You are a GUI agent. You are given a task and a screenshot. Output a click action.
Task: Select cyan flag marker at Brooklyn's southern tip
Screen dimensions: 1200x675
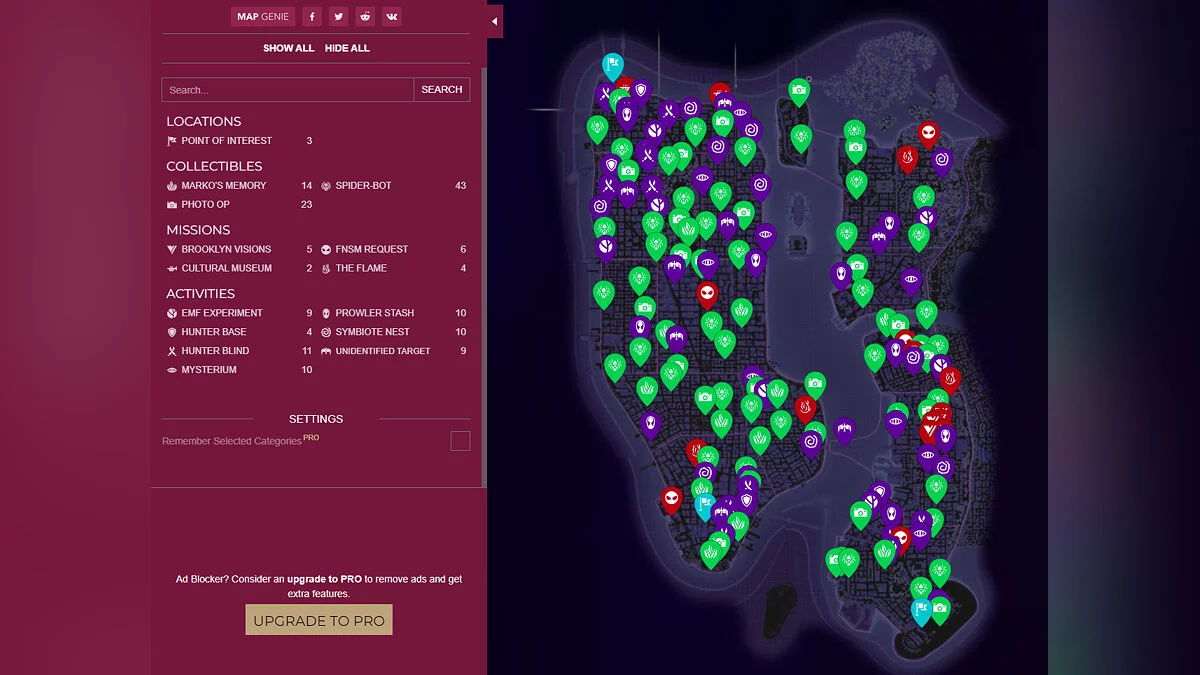tap(922, 612)
